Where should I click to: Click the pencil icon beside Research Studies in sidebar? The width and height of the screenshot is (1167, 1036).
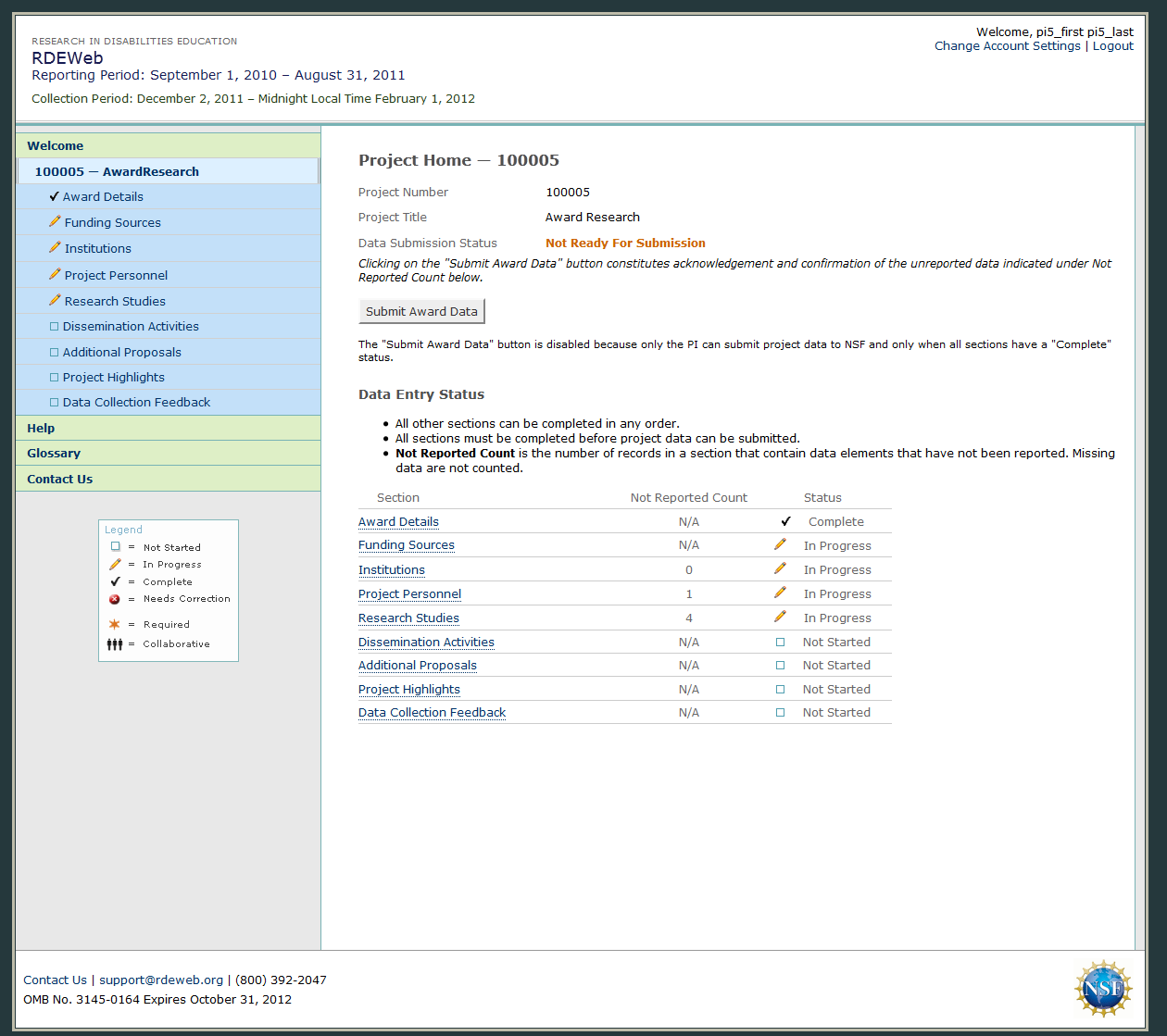pos(55,301)
